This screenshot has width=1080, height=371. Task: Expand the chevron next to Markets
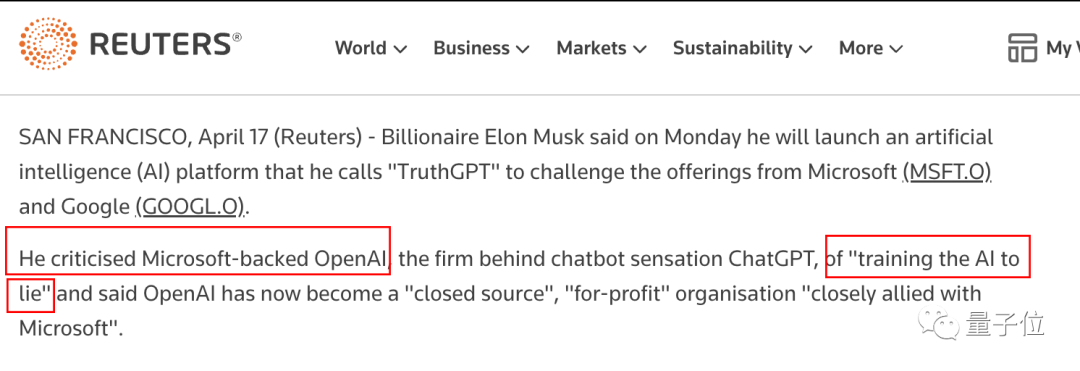click(x=639, y=50)
